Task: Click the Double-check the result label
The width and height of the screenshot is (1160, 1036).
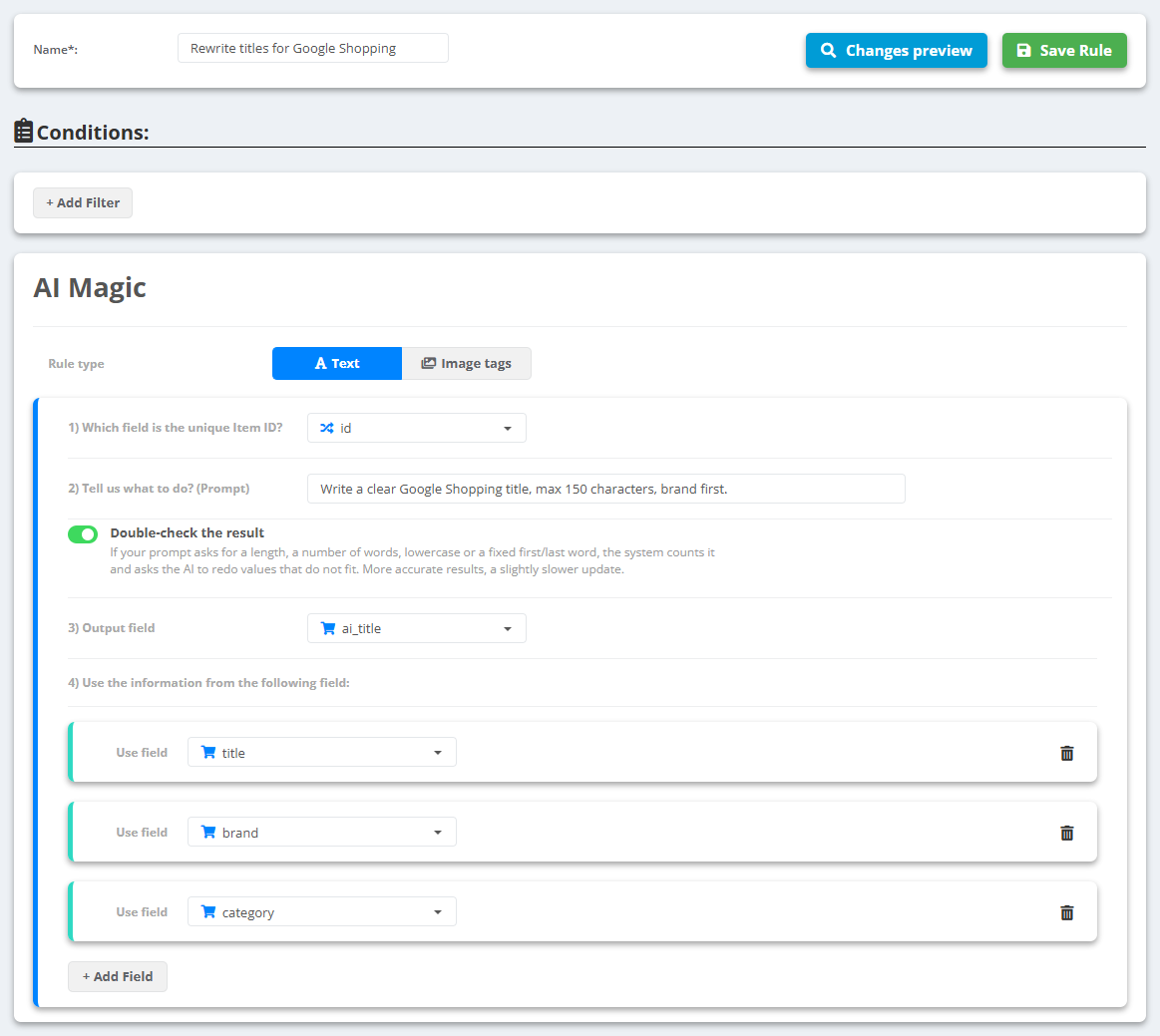Action: (188, 532)
